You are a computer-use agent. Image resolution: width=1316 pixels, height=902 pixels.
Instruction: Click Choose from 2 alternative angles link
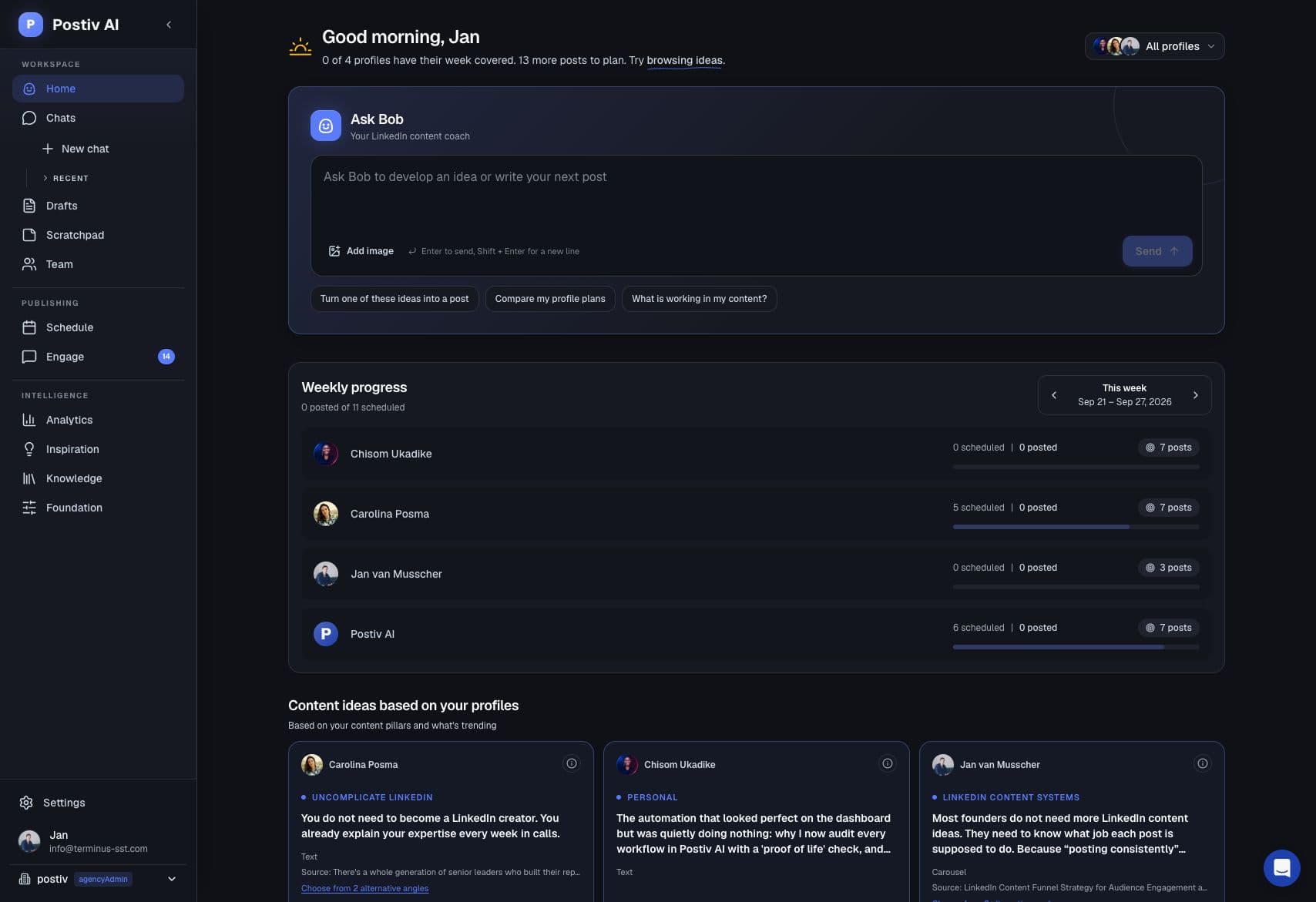click(364, 888)
